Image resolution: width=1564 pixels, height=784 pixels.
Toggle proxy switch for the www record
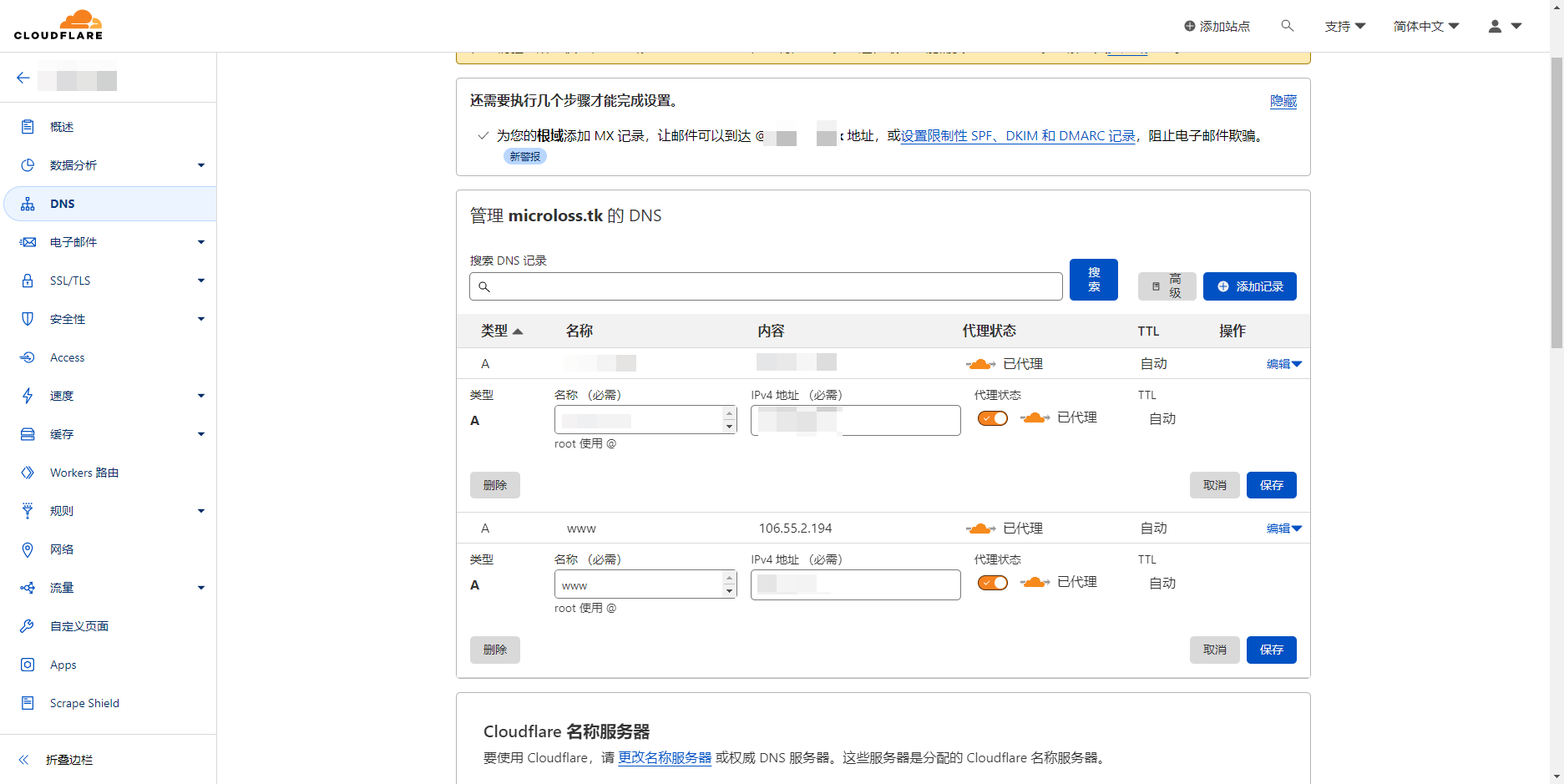pyautogui.click(x=993, y=583)
